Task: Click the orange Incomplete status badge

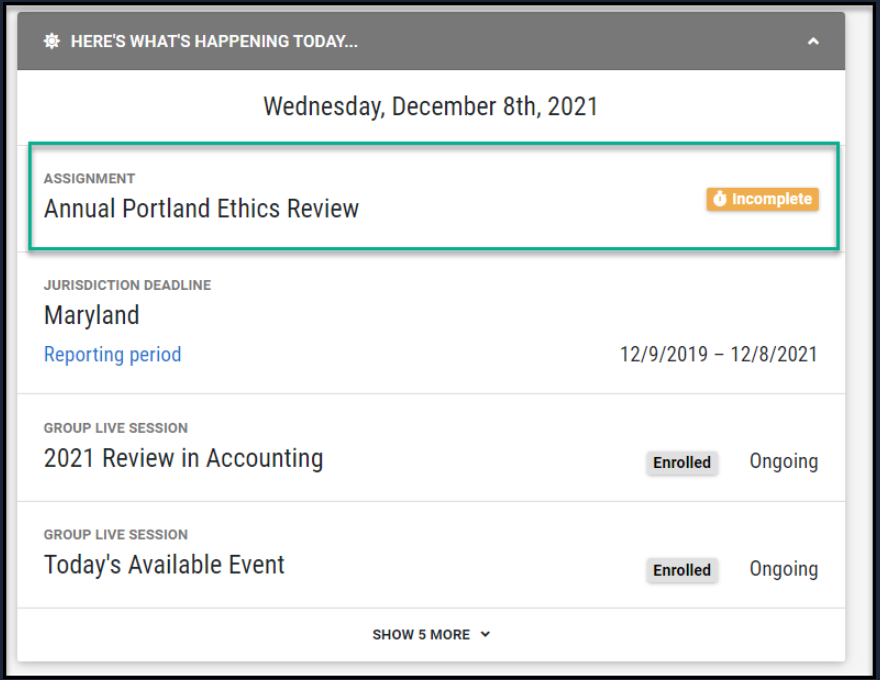Action: click(762, 200)
